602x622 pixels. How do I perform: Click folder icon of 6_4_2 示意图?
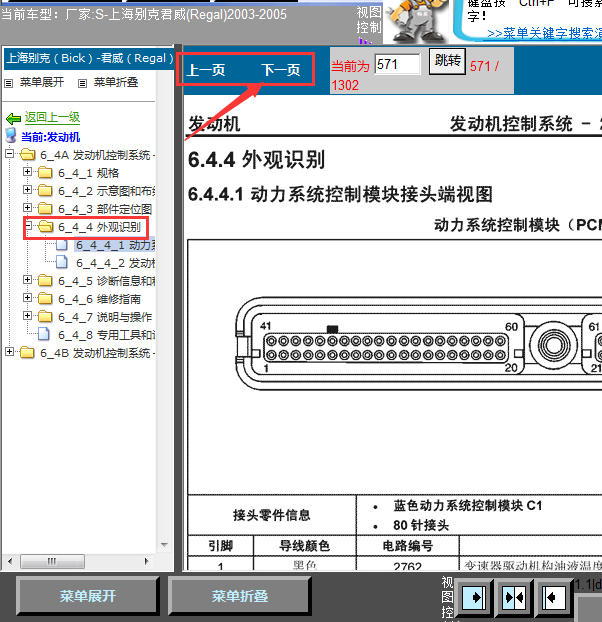45,191
